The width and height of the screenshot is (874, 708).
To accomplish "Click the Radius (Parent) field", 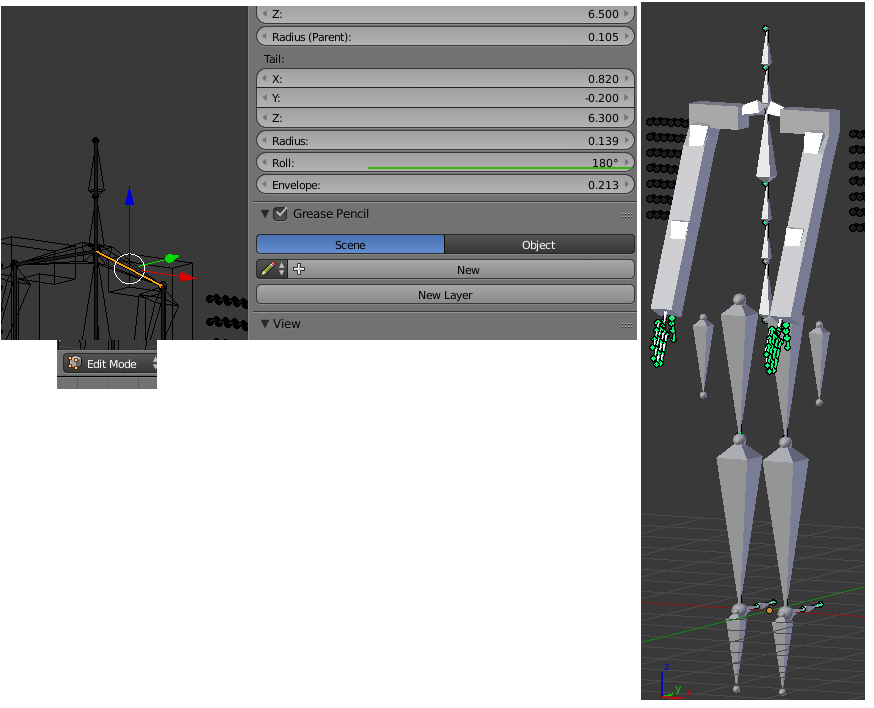I will point(445,37).
